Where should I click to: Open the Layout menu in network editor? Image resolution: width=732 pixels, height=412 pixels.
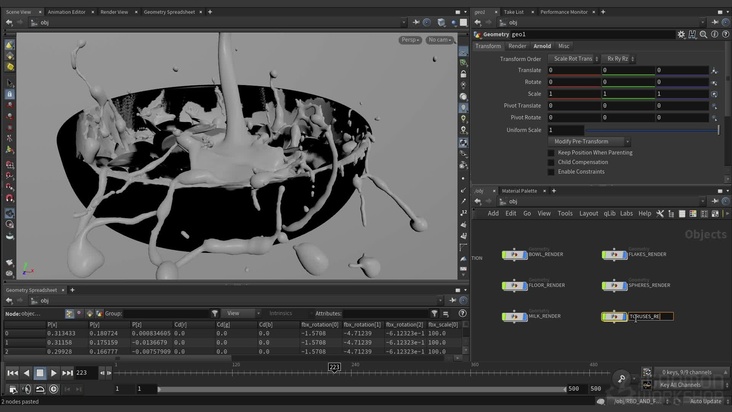coord(588,213)
